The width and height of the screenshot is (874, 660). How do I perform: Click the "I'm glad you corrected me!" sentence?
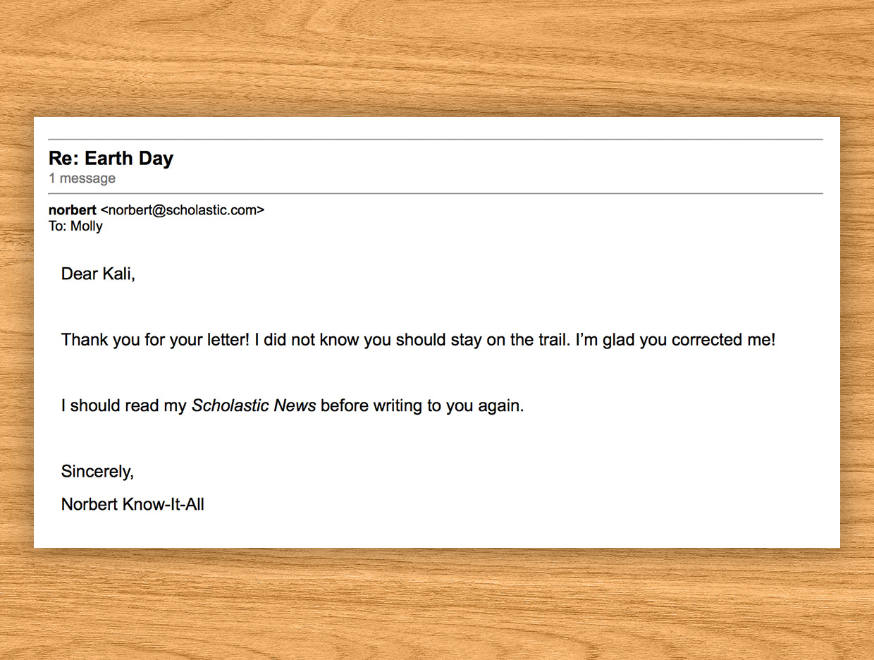tap(675, 340)
